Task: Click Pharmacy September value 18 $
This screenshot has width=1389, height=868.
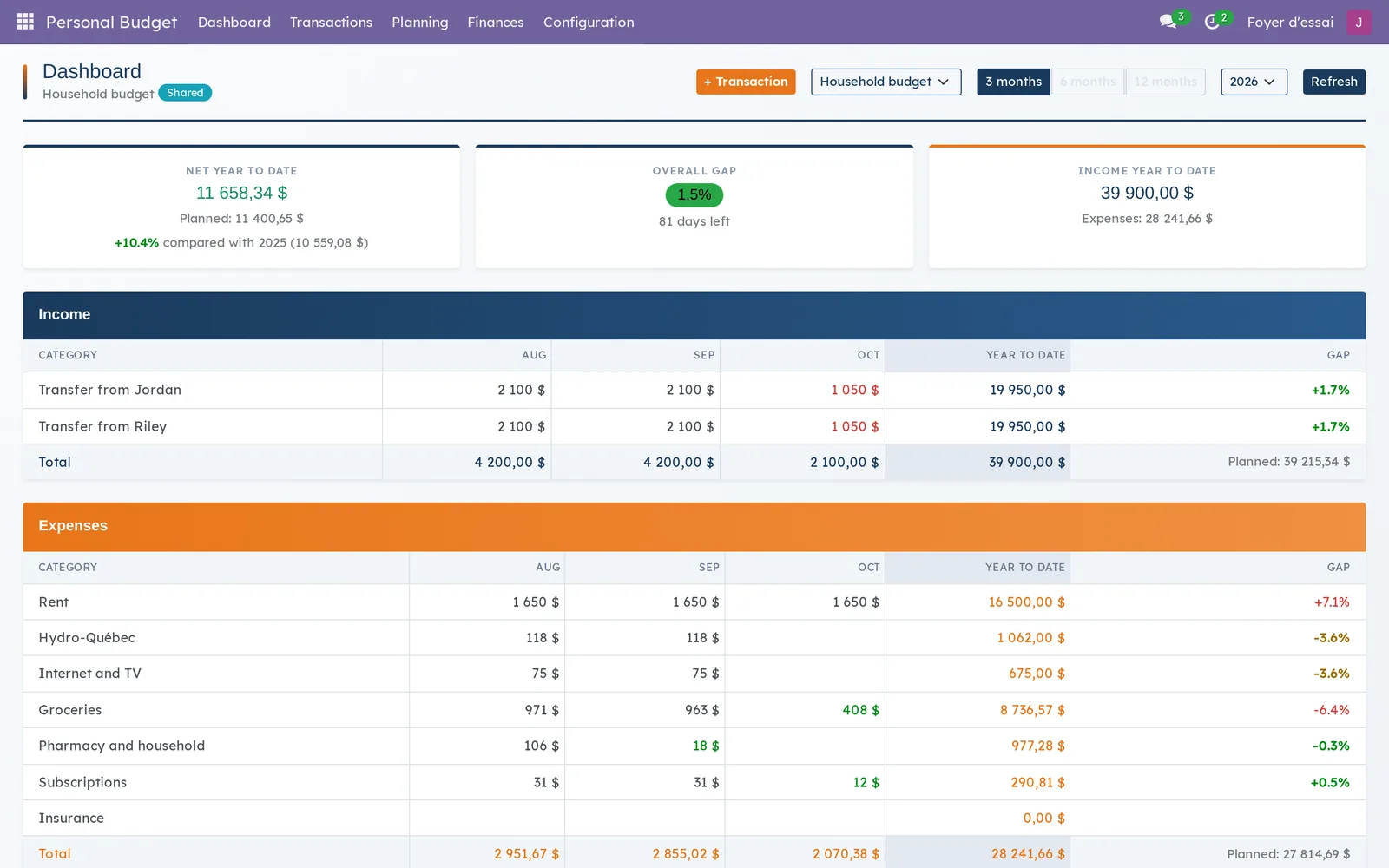Action: 706,746
